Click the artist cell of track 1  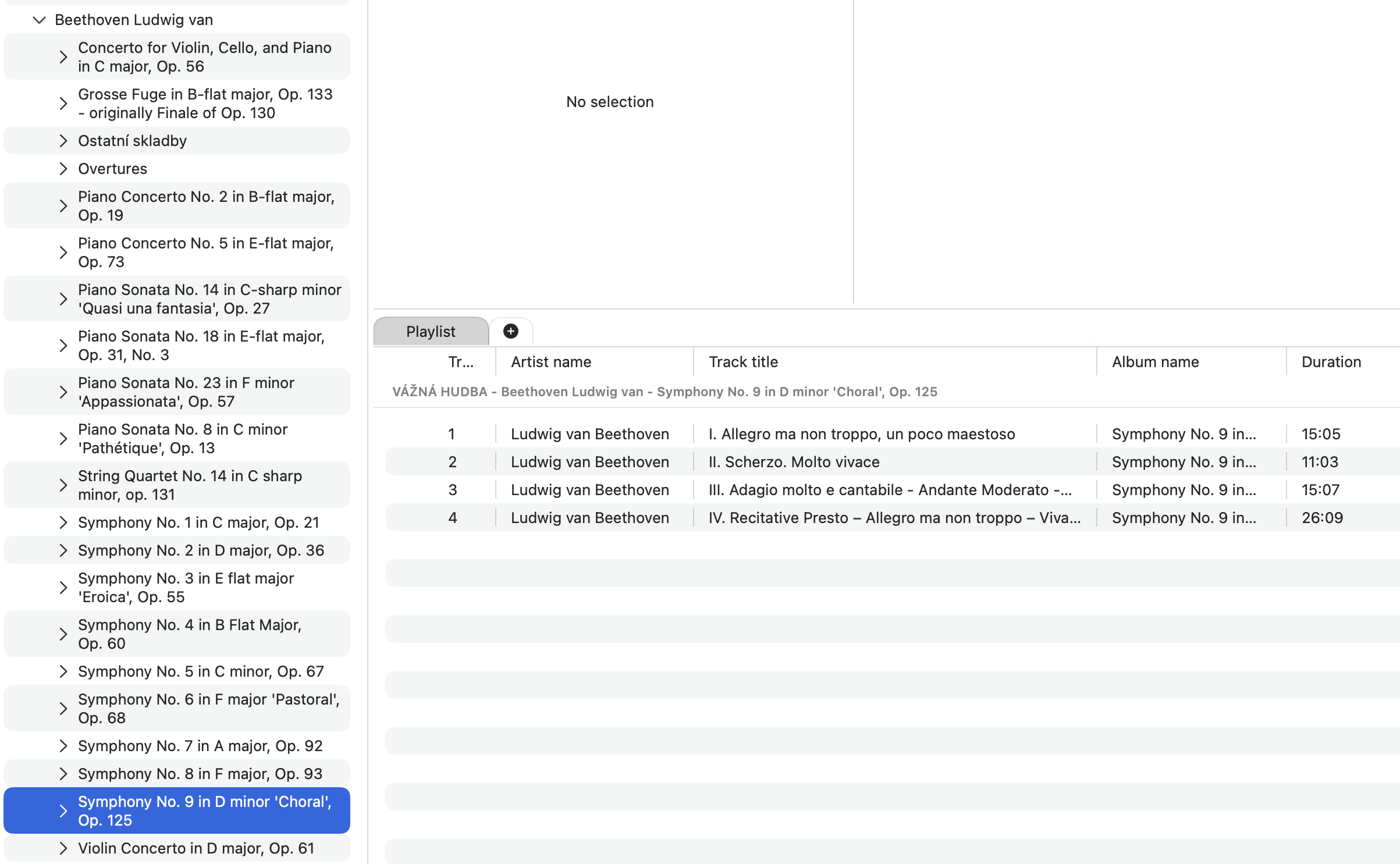[590, 434]
